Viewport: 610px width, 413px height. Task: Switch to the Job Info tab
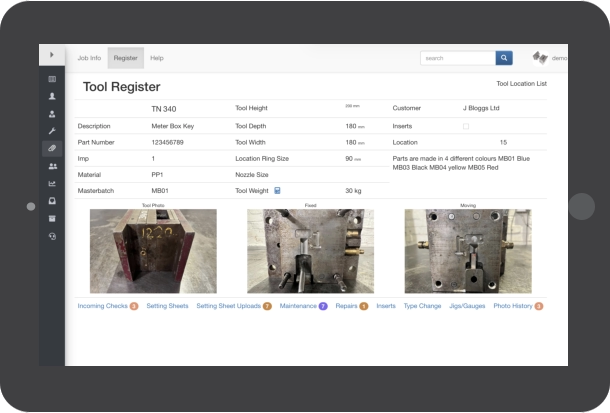[89, 58]
